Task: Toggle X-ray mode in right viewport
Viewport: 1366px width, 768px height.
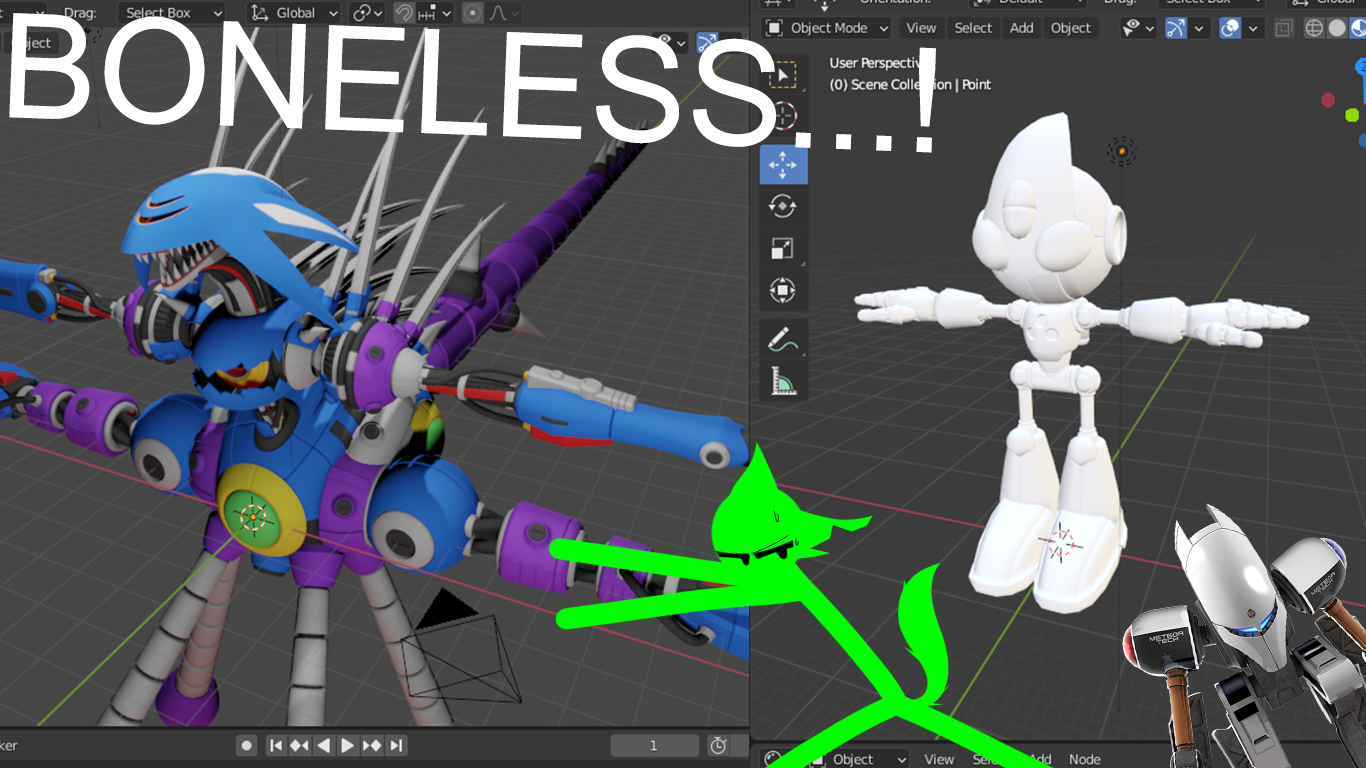Action: (1286, 28)
